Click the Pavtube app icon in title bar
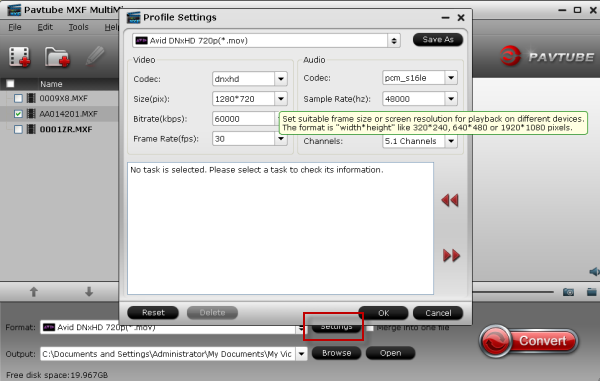Image resolution: width=600 pixels, height=381 pixels. pyautogui.click(x=14, y=10)
